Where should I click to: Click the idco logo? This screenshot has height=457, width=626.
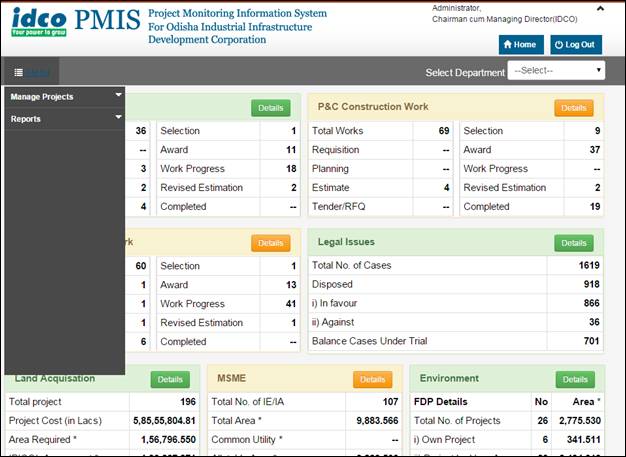pos(39,22)
